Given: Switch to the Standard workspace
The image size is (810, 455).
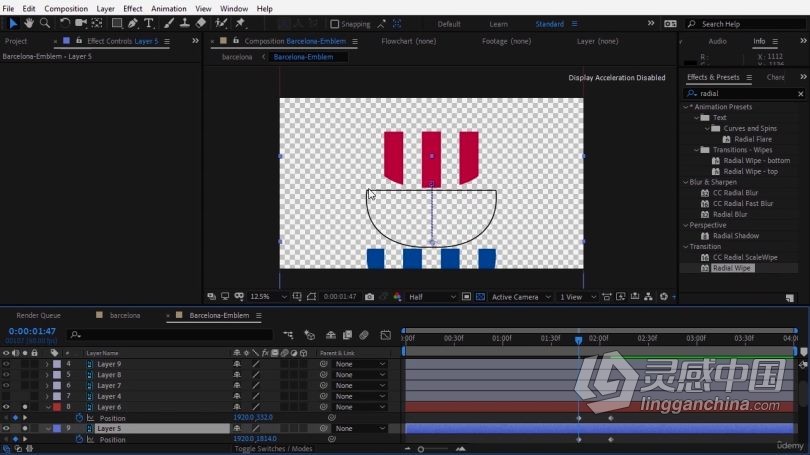Looking at the screenshot, I should coord(550,24).
